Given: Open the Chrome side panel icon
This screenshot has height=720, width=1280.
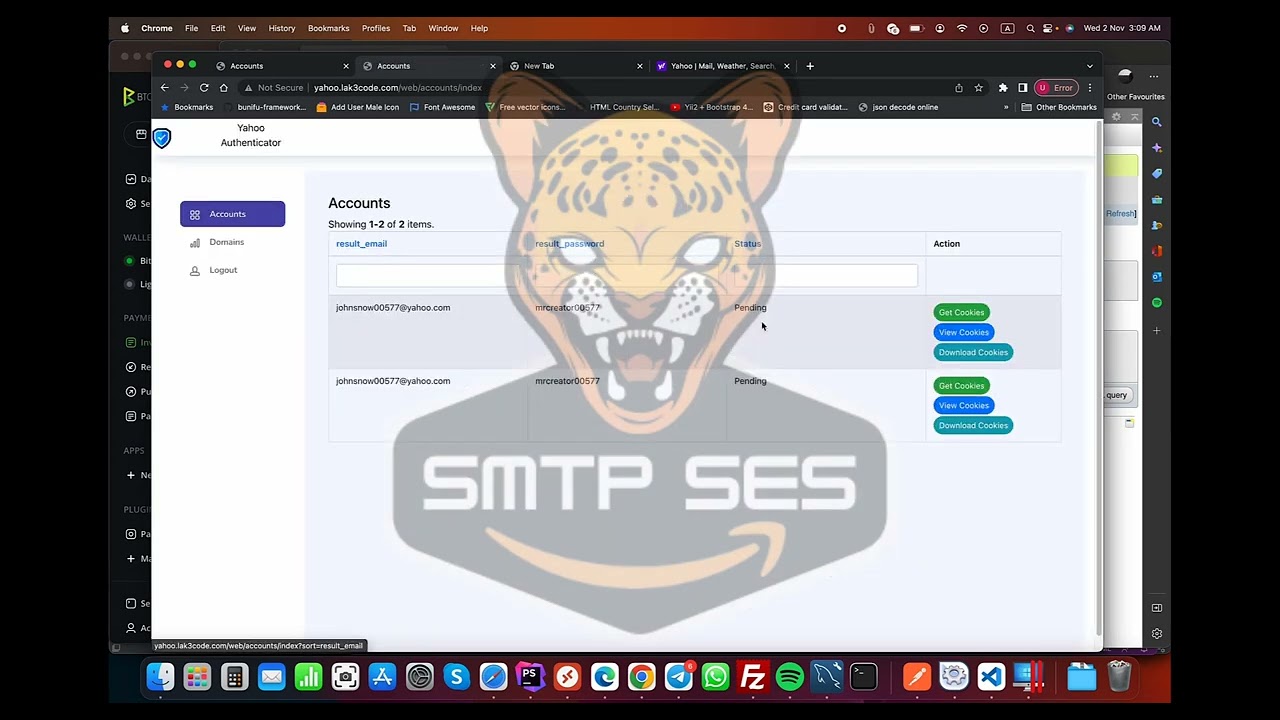Looking at the screenshot, I should (1022, 87).
